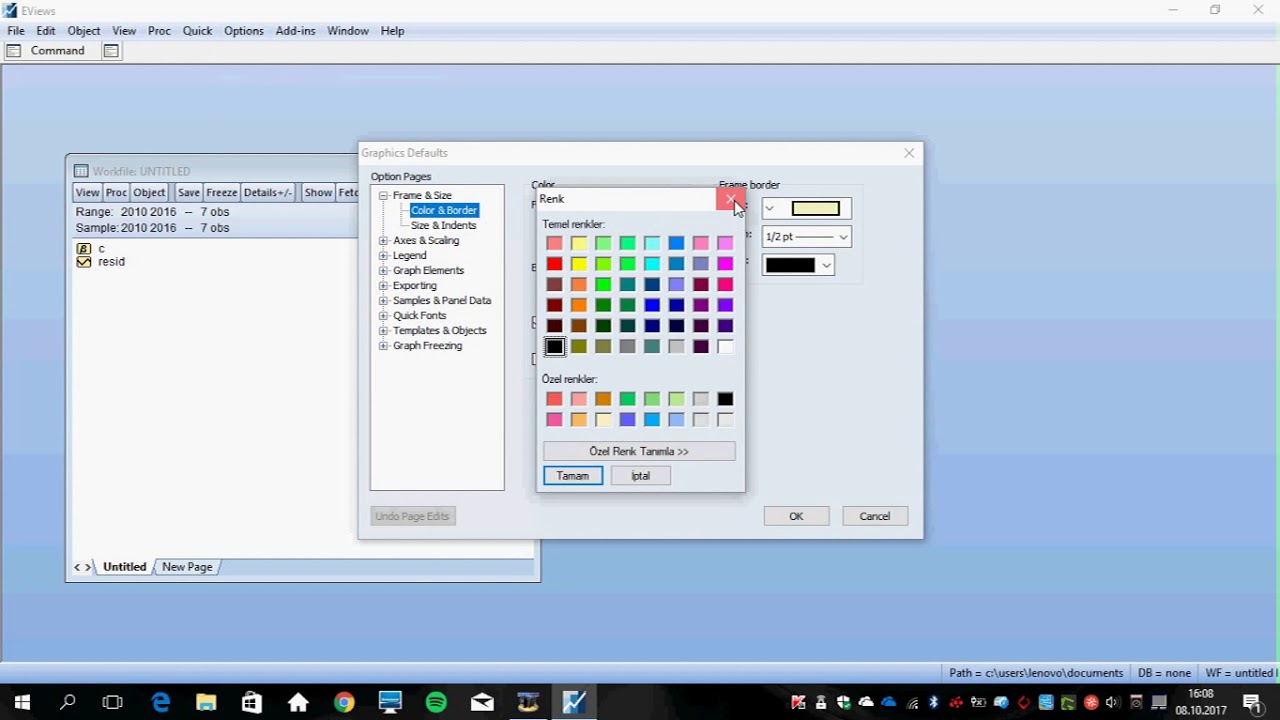Click OK in Graphics Defaults dialog

(x=796, y=516)
